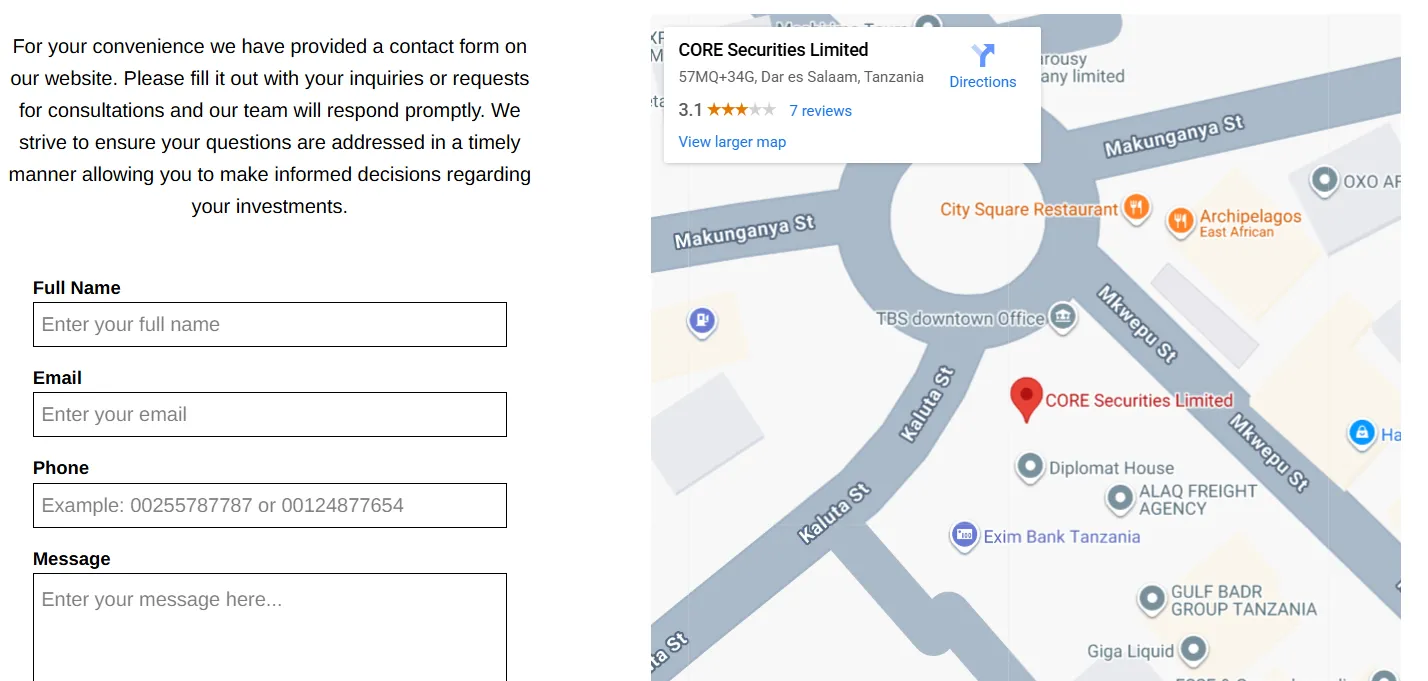Select the Gulf Badr Group Tanzania marker
This screenshot has height=681, width=1428.
(1152, 599)
